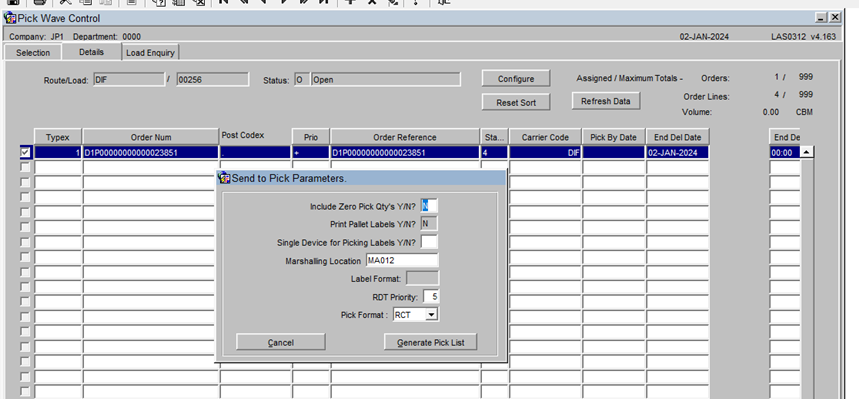The height and width of the screenshot is (399, 859).
Task: Click the Sta... column header
Action: 494,137
